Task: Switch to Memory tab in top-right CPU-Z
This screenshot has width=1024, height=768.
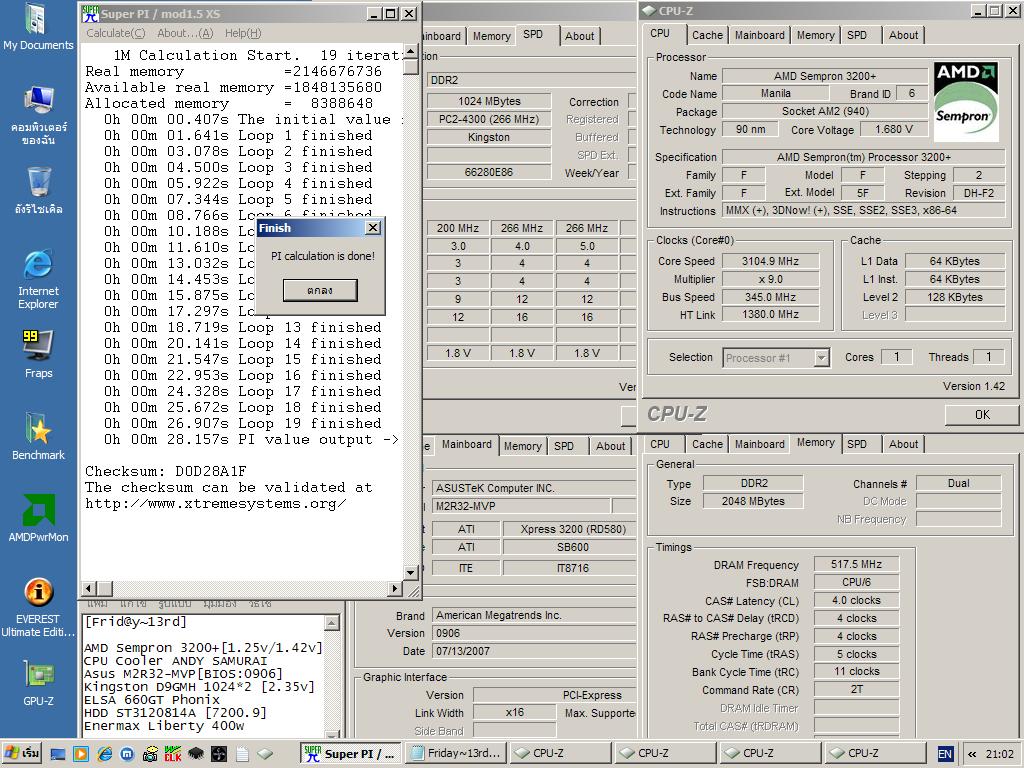Action: [815, 35]
